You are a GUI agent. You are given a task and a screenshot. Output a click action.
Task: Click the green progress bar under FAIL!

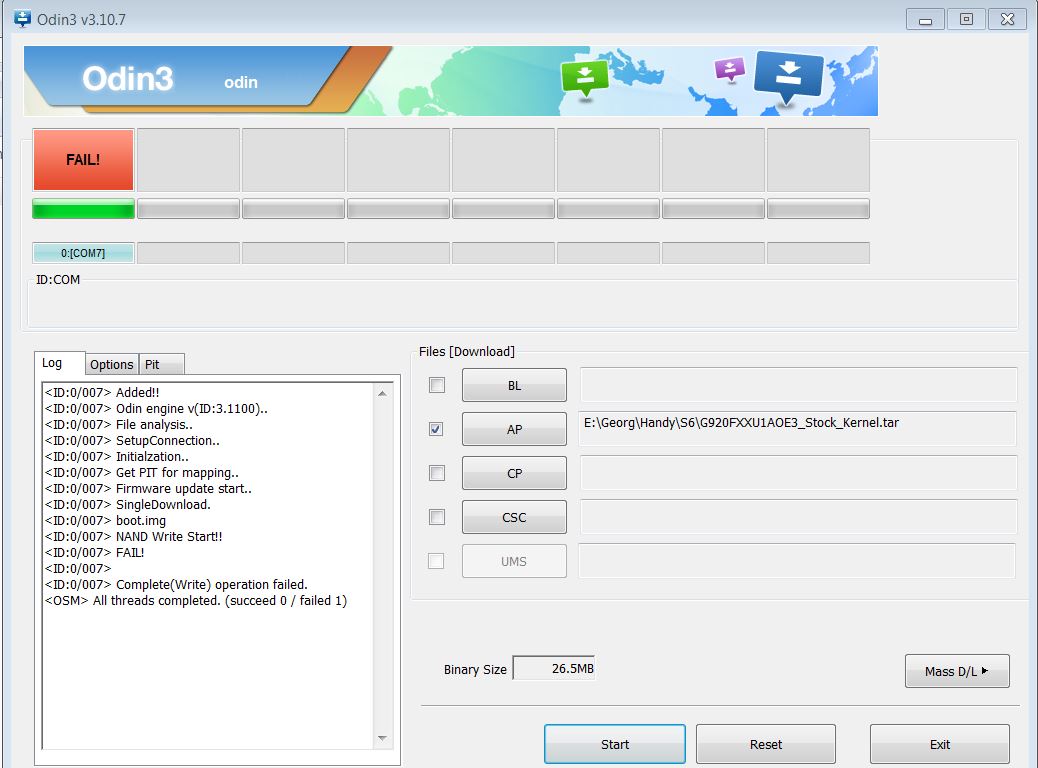[x=83, y=209]
